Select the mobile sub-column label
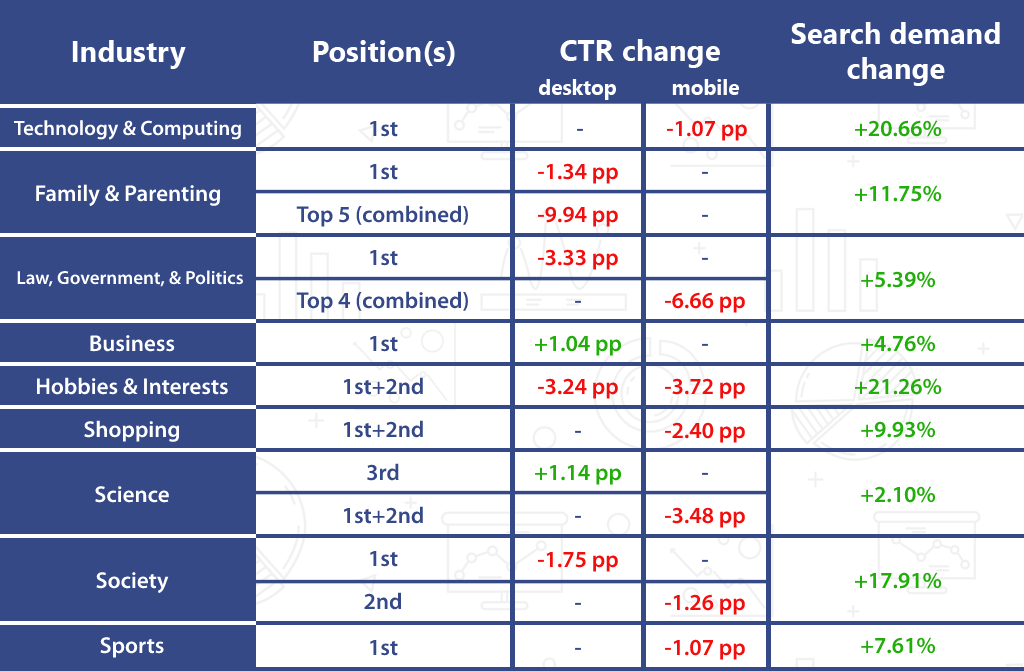Image resolution: width=1024 pixels, height=671 pixels. click(705, 88)
